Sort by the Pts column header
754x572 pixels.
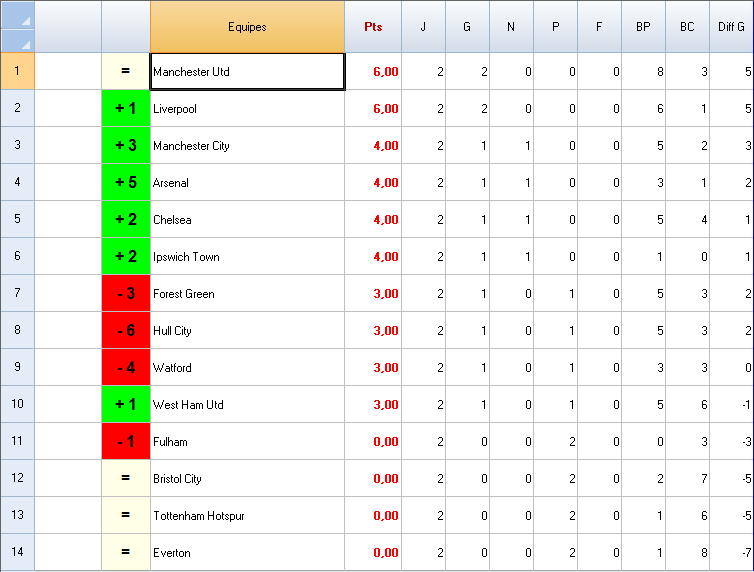[x=373, y=27]
